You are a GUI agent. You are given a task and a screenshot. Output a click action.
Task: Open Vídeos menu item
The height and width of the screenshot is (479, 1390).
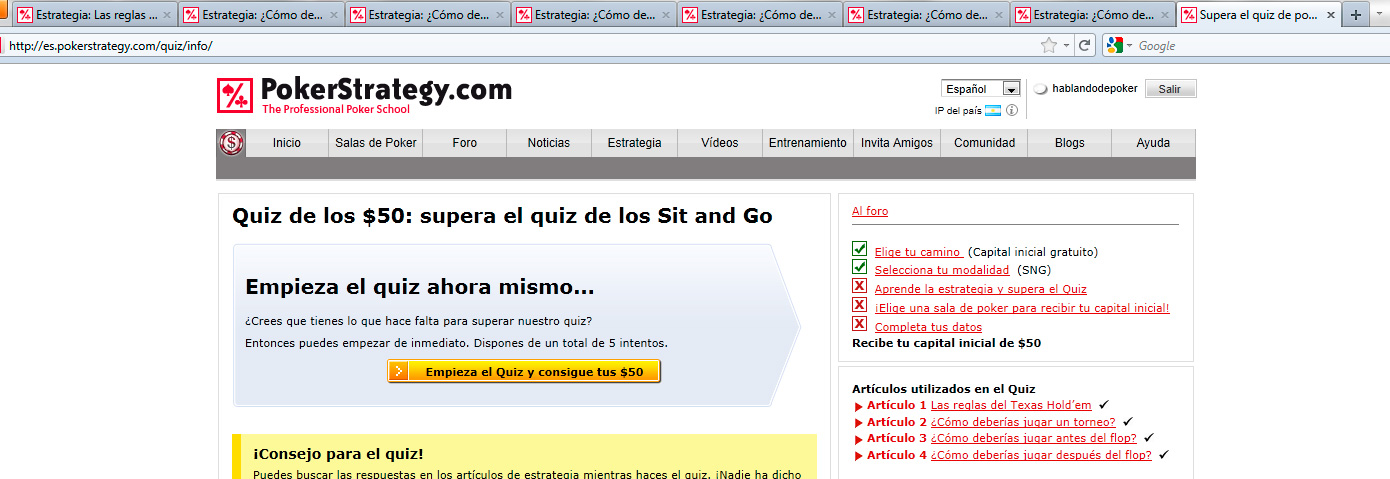720,143
